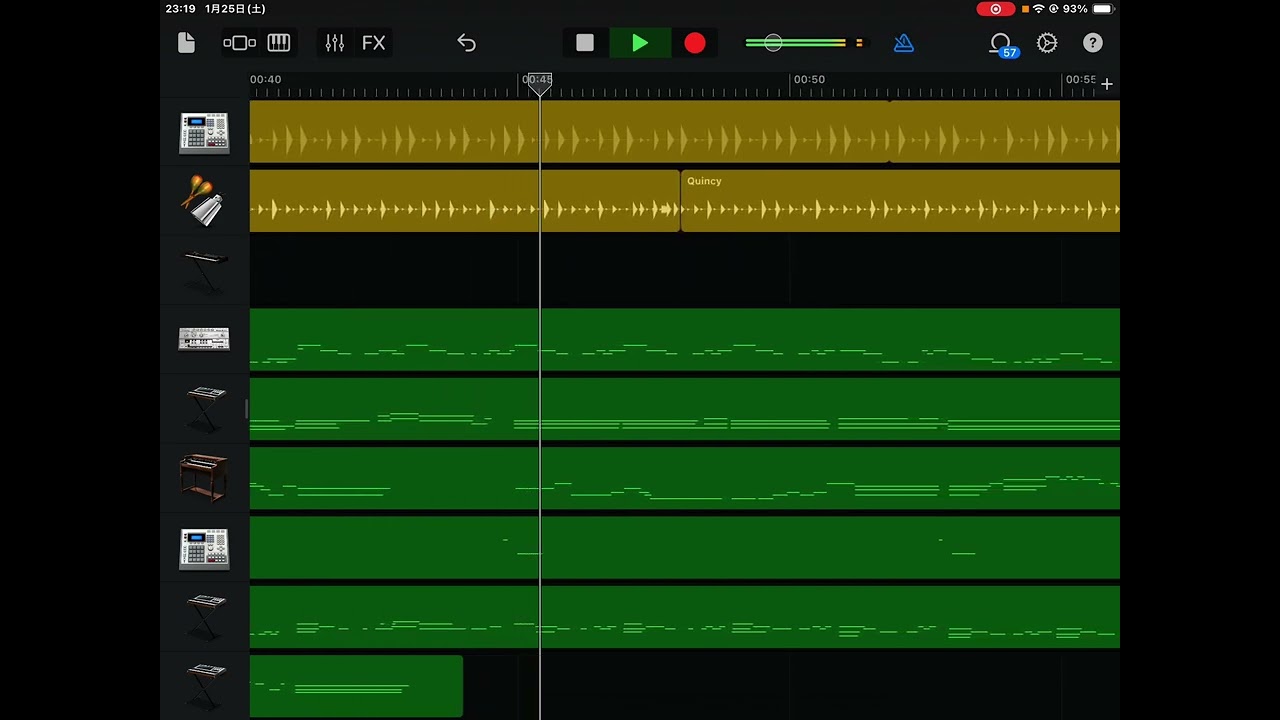Image resolution: width=1280 pixels, height=720 pixels.
Task: Select the shaker percussion track icon
Action: [204, 201]
